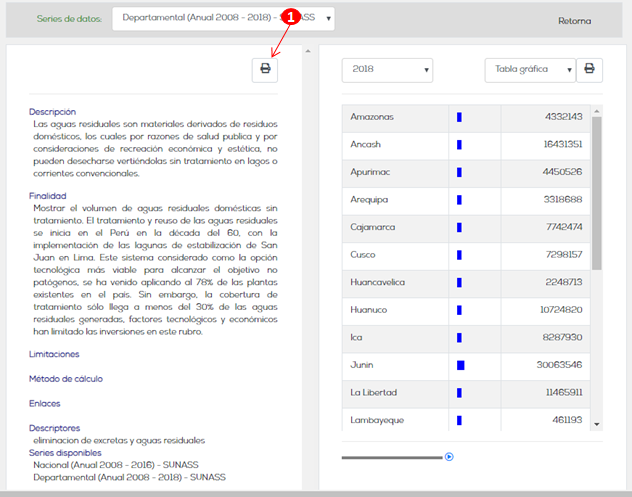Select Departamental (Anual 2008 - 2018) - SUNASS series
Screen dimensions: 632x497
pos(129,477)
